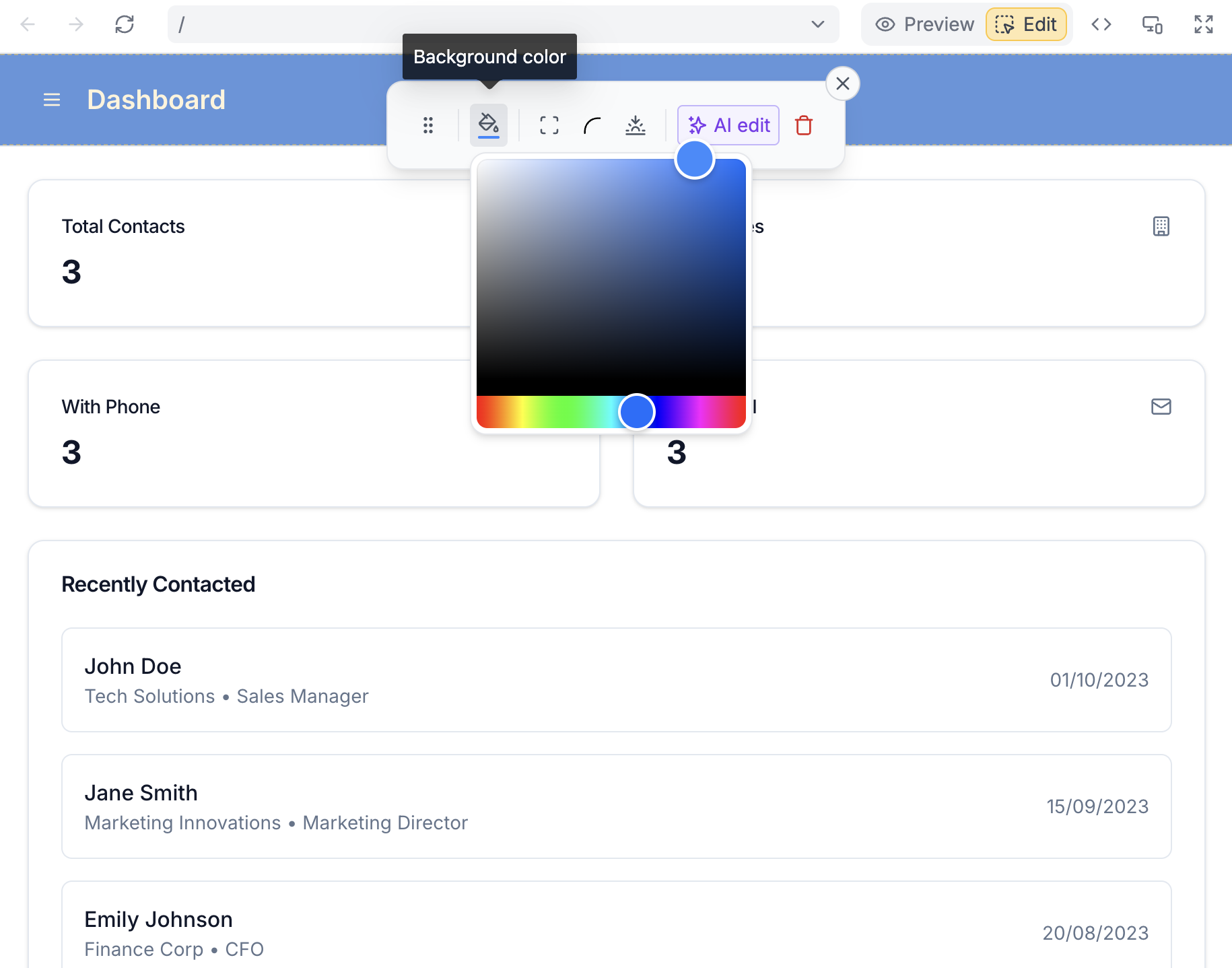
Task: Open the Jane Smith contact row
Action: click(617, 806)
